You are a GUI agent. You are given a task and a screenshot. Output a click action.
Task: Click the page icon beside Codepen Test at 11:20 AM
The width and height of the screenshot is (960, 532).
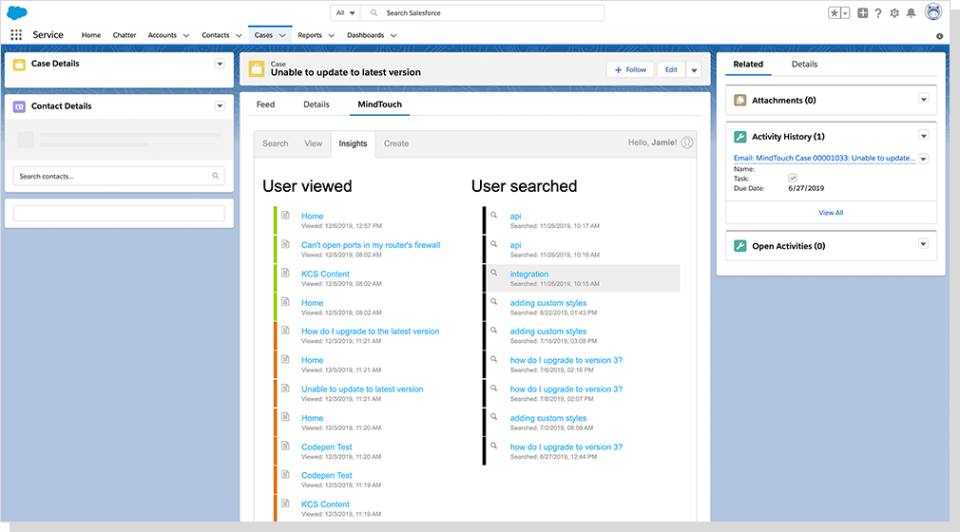click(x=285, y=446)
